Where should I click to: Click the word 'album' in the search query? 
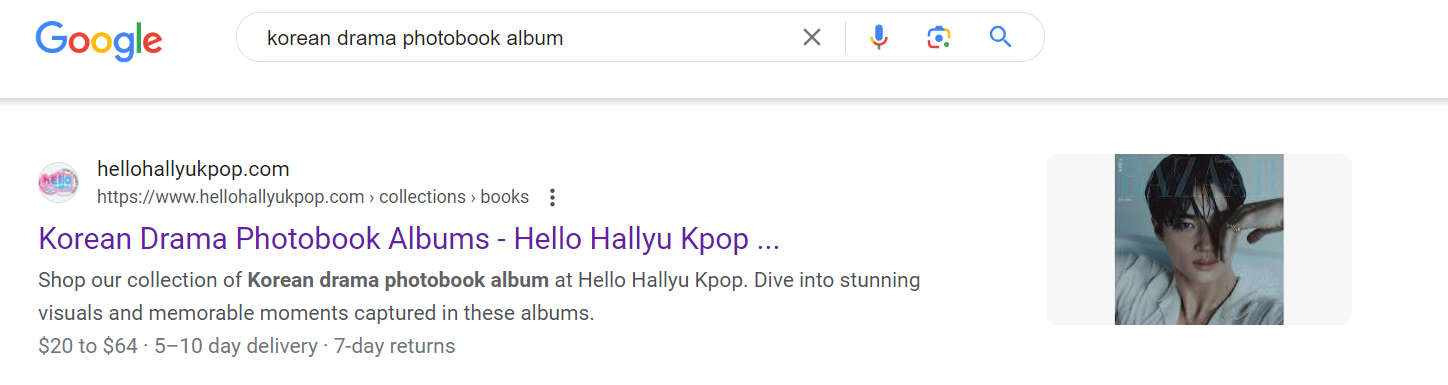point(535,38)
